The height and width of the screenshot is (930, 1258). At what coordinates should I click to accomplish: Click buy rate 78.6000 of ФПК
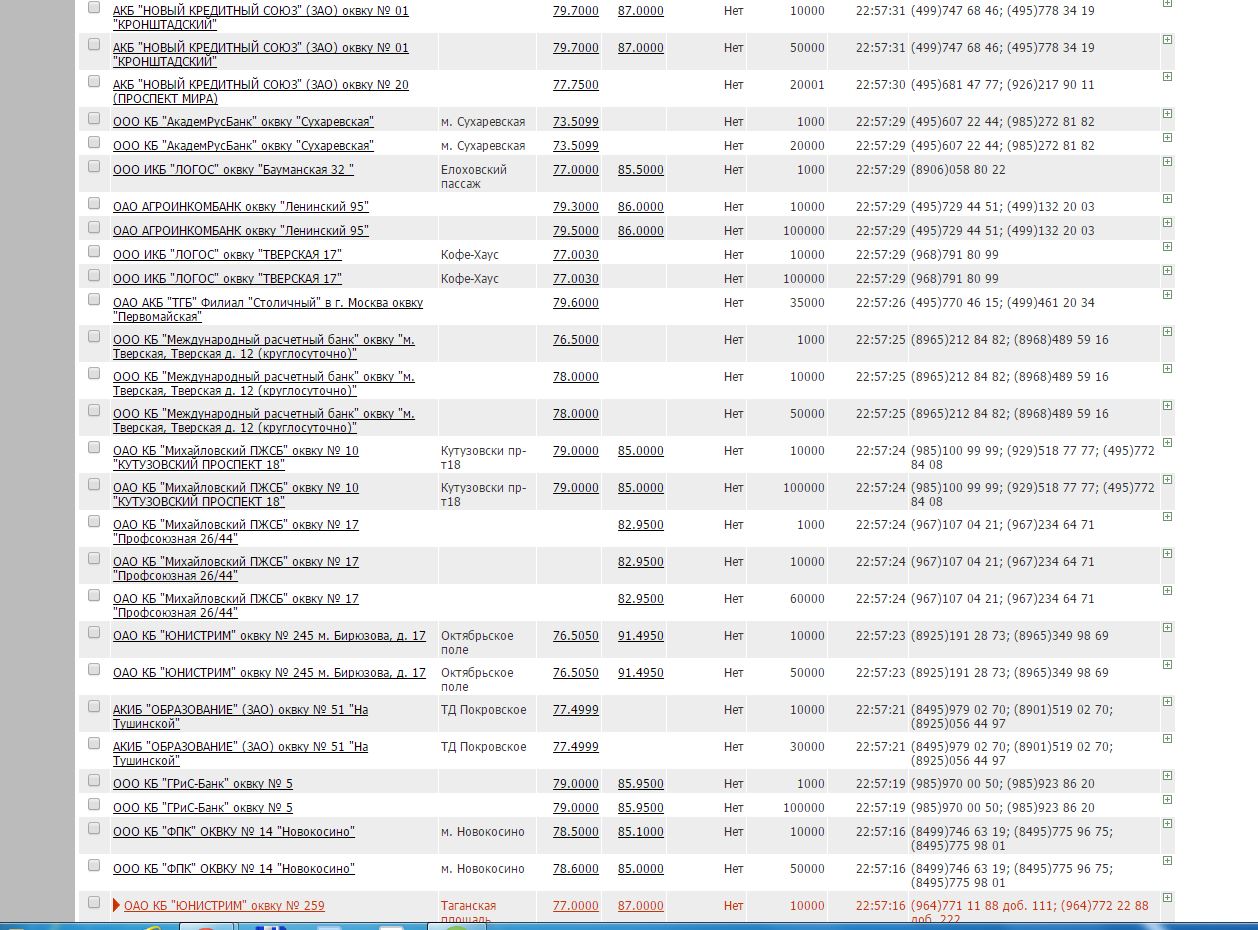point(576,869)
